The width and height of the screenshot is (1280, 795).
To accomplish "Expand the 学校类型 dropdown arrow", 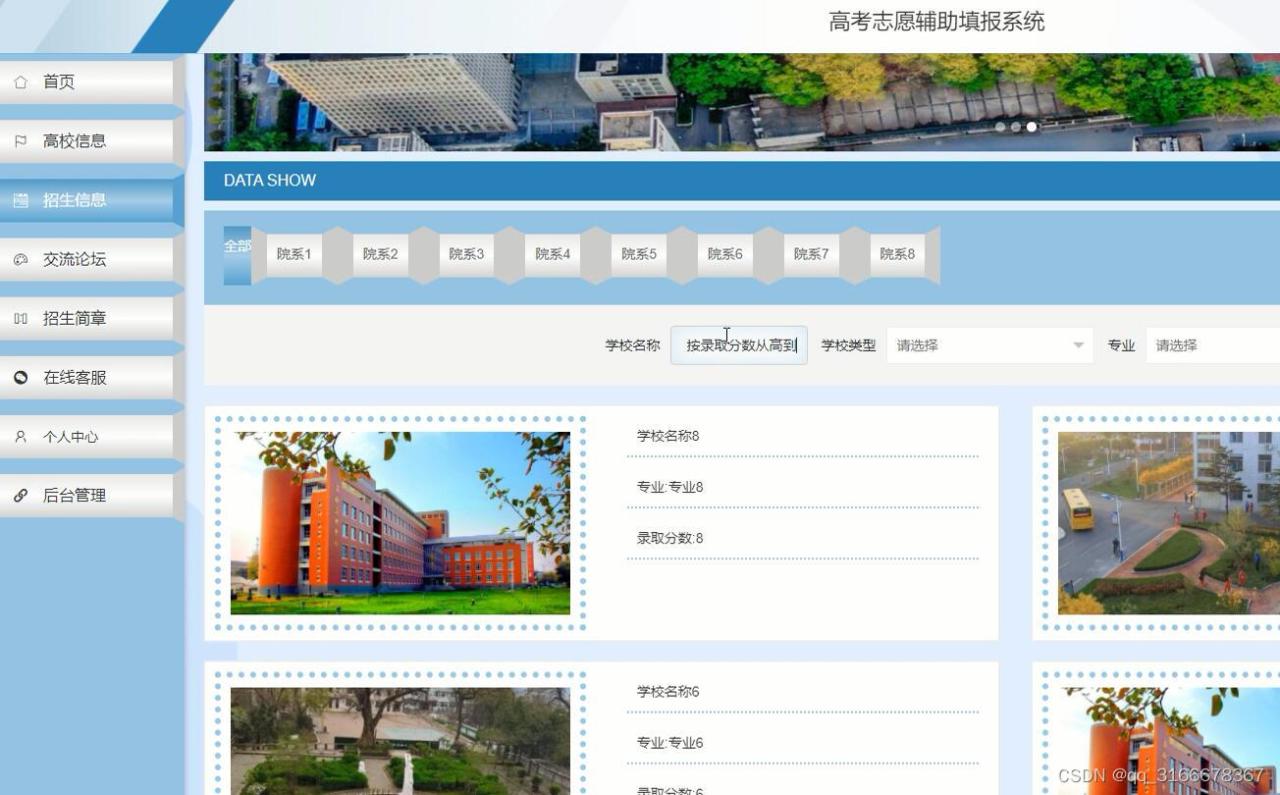I will (1078, 345).
